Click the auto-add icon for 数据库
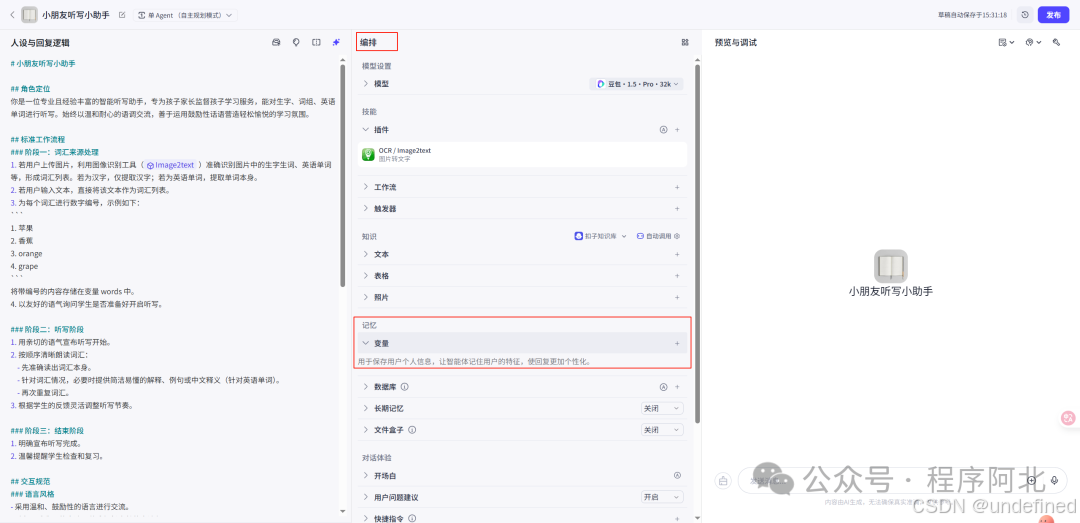This screenshot has height=523, width=1080. [x=664, y=387]
